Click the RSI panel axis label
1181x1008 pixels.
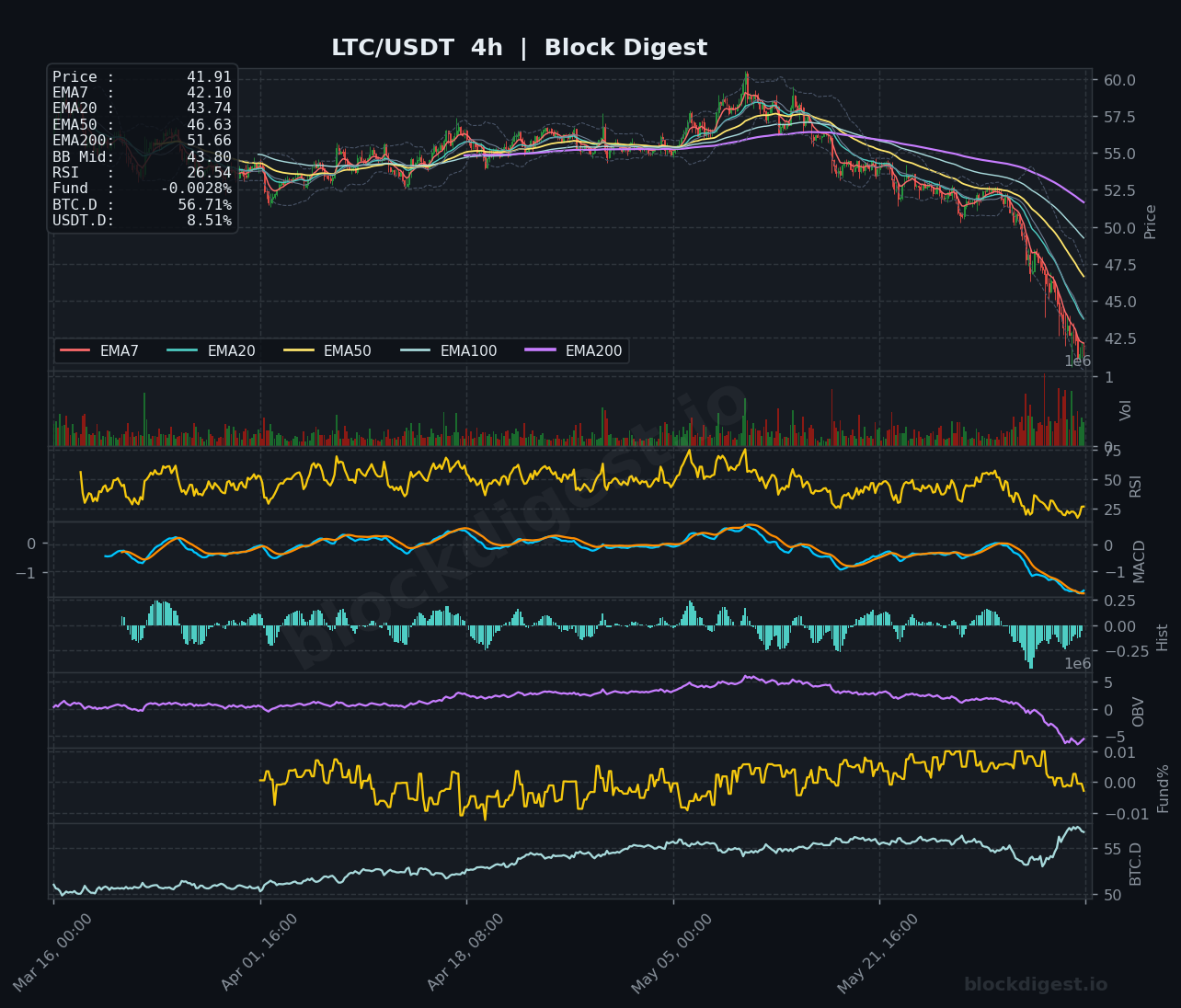coord(1135,487)
